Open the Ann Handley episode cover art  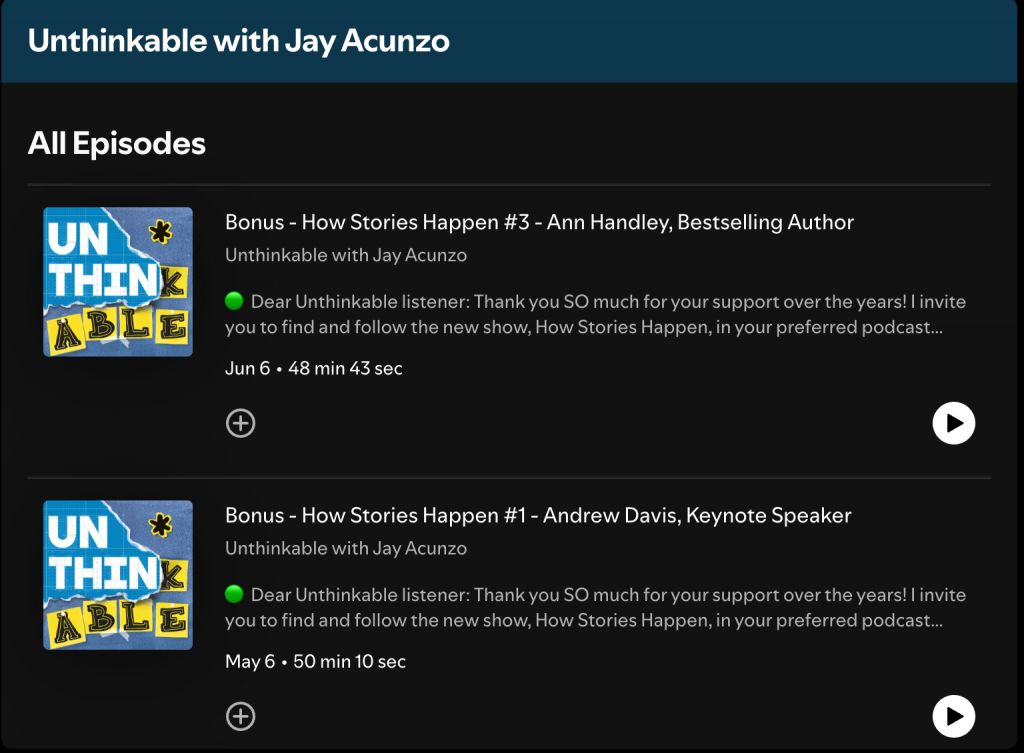118,282
